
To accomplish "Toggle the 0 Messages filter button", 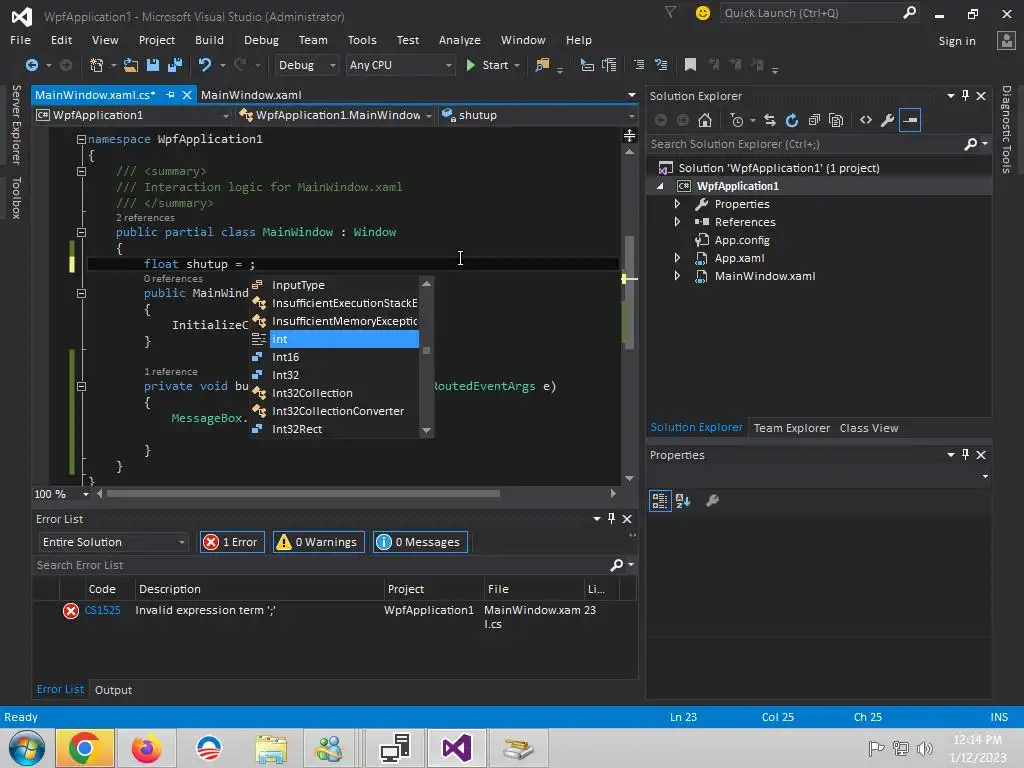I will pyautogui.click(x=420, y=542).
